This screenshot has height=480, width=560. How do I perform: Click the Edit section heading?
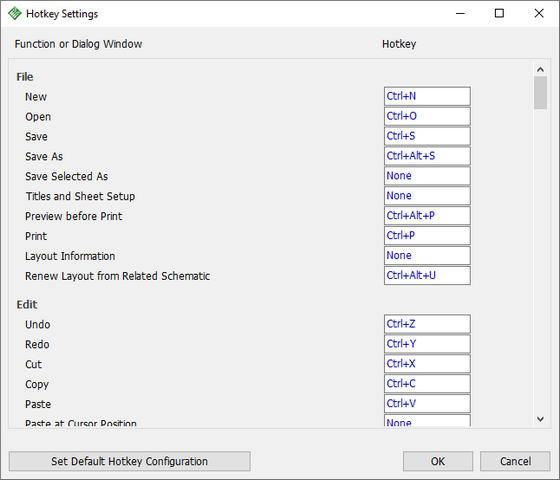[27, 305]
